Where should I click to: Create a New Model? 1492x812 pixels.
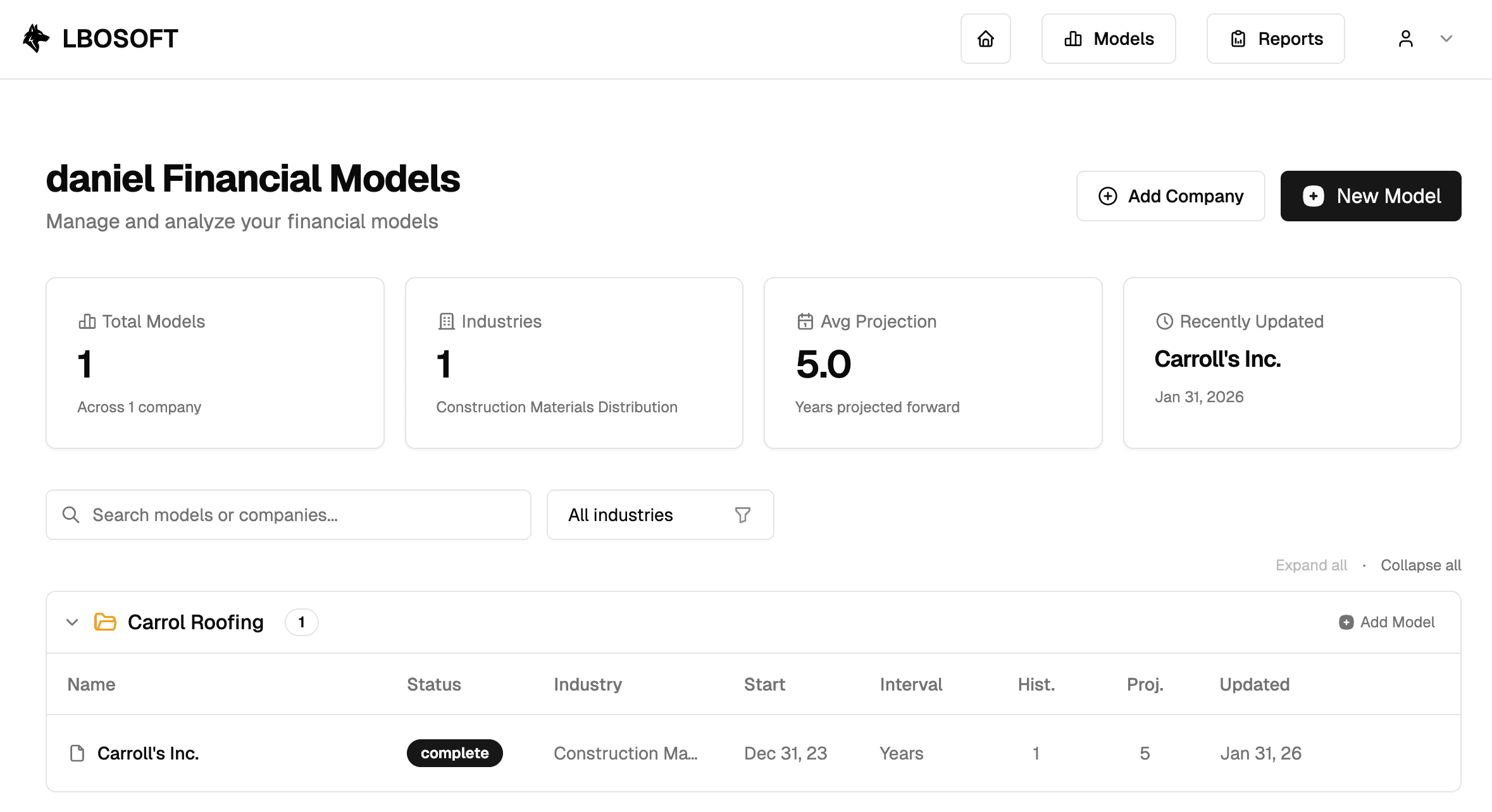[x=1371, y=196]
